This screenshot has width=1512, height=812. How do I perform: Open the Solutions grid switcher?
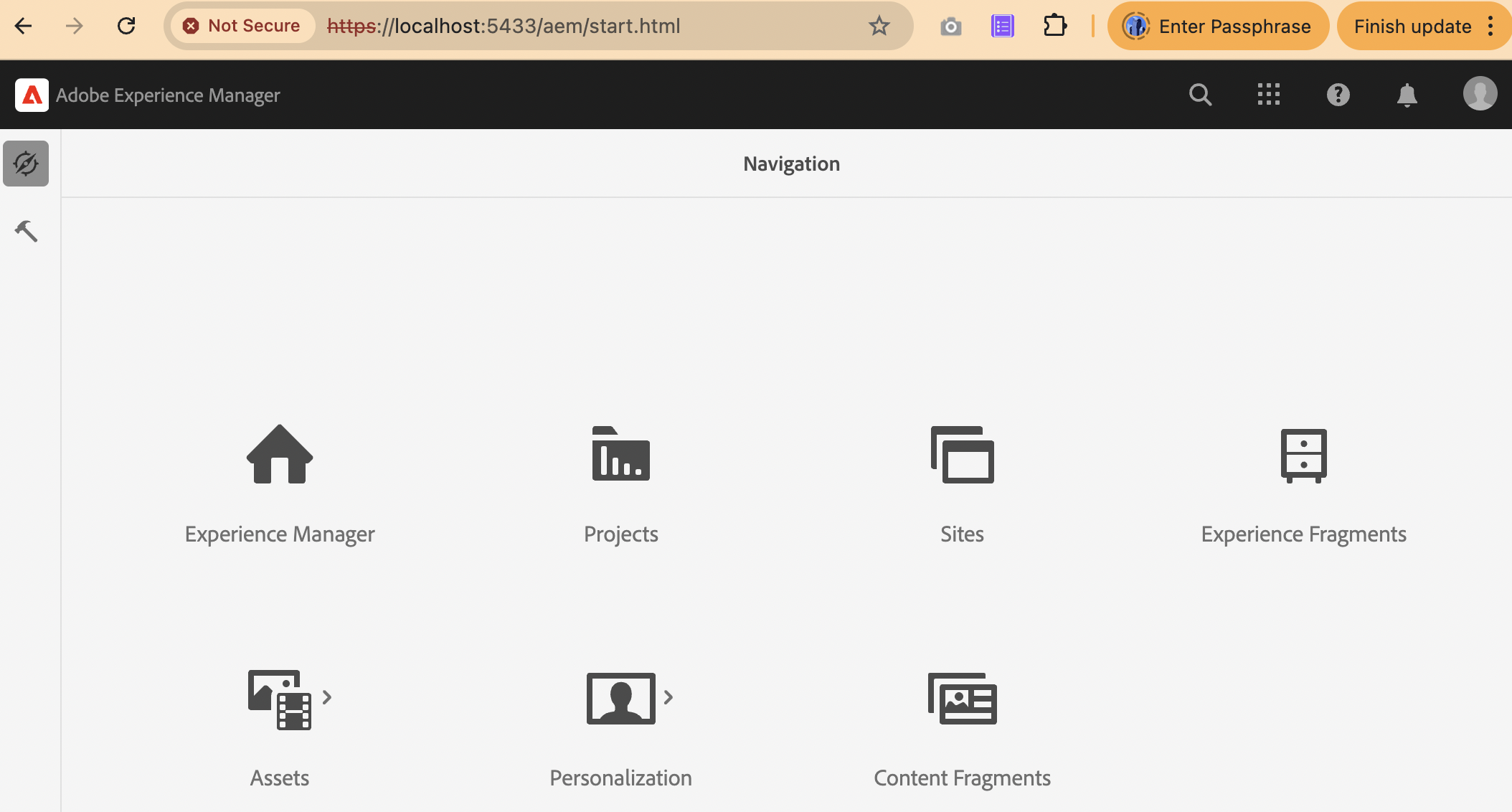point(1268,95)
